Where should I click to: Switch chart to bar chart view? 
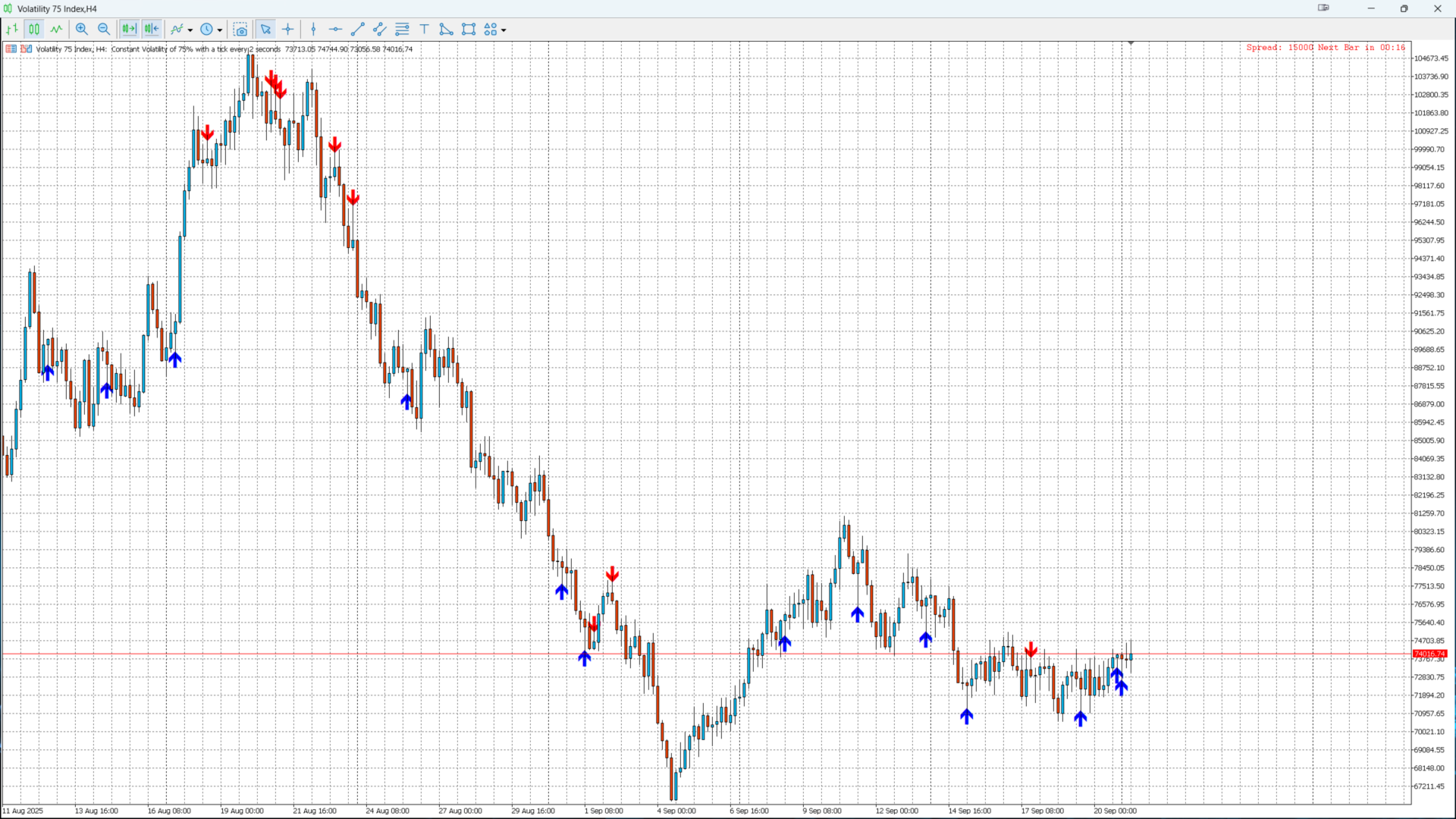pyautogui.click(x=12, y=30)
